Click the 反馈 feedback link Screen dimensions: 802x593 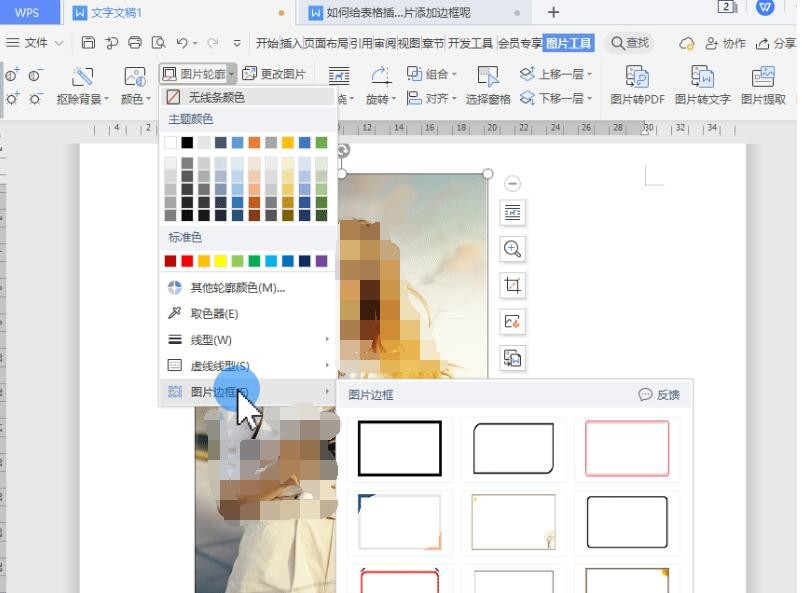(x=660, y=395)
